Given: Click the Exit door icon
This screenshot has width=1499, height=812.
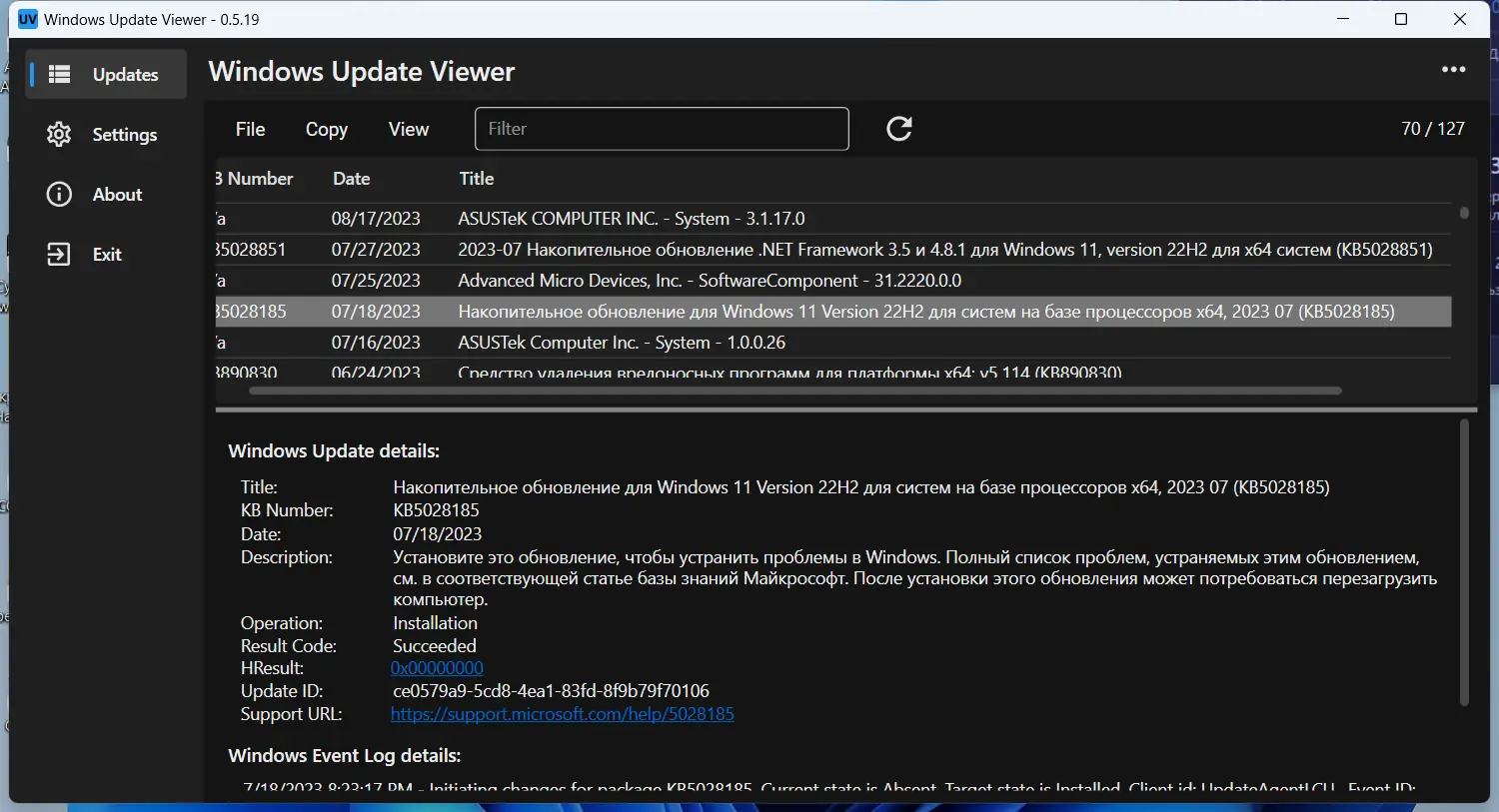Looking at the screenshot, I should 60,255.
